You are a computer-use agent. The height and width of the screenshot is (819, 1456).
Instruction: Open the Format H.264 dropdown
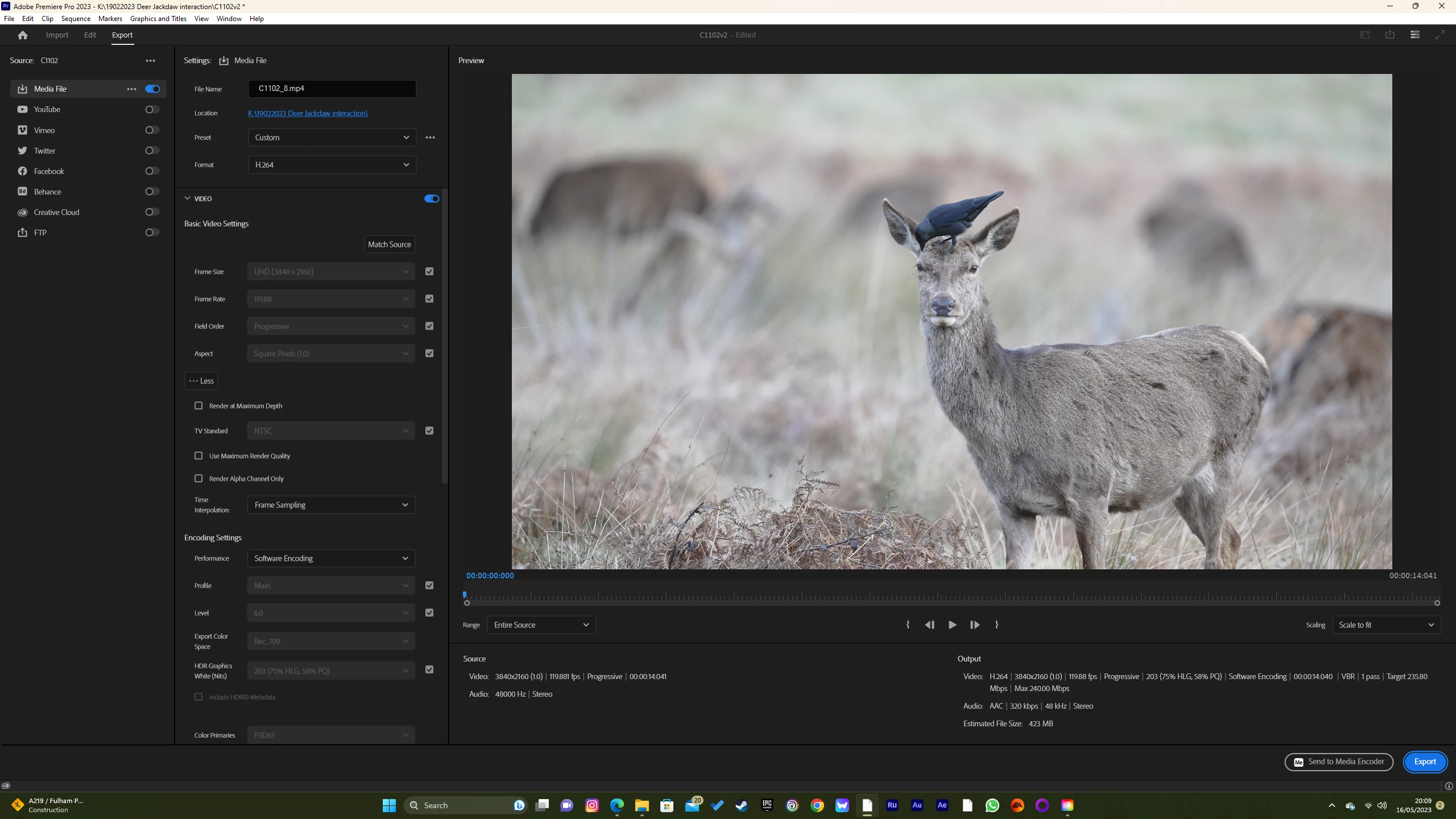coord(332,165)
